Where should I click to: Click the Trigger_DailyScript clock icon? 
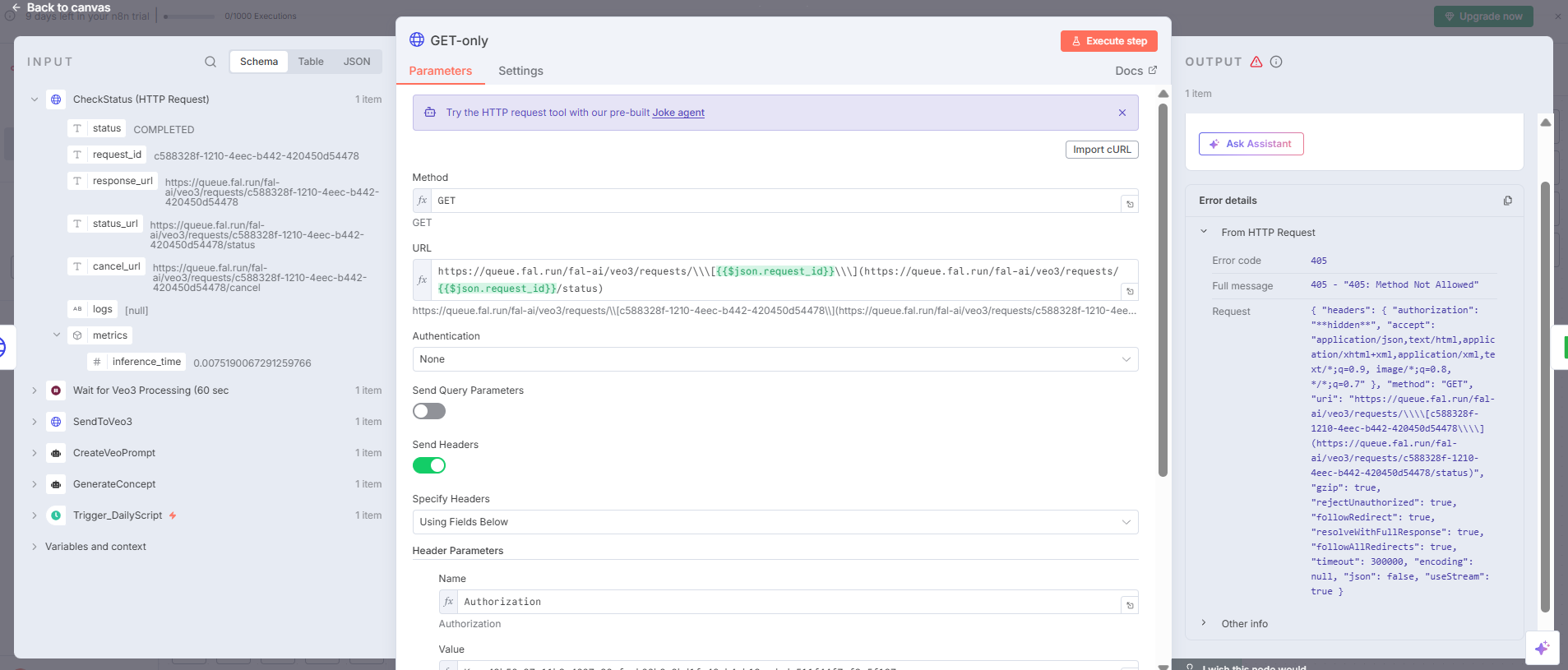56,515
